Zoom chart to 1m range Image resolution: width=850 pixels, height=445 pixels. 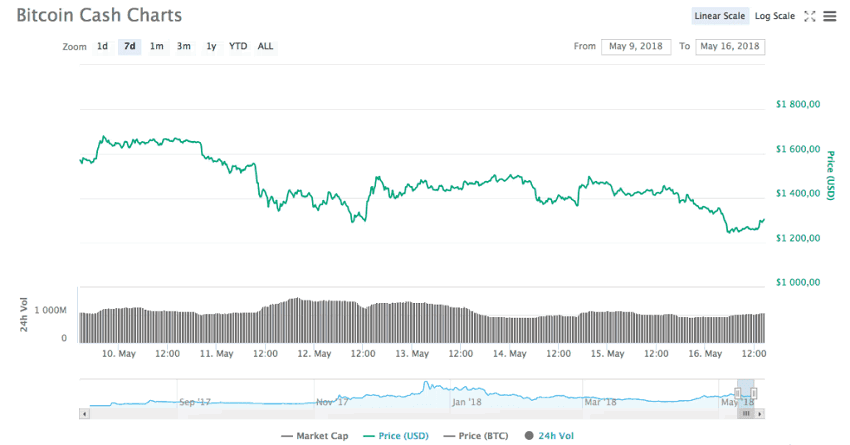[157, 46]
